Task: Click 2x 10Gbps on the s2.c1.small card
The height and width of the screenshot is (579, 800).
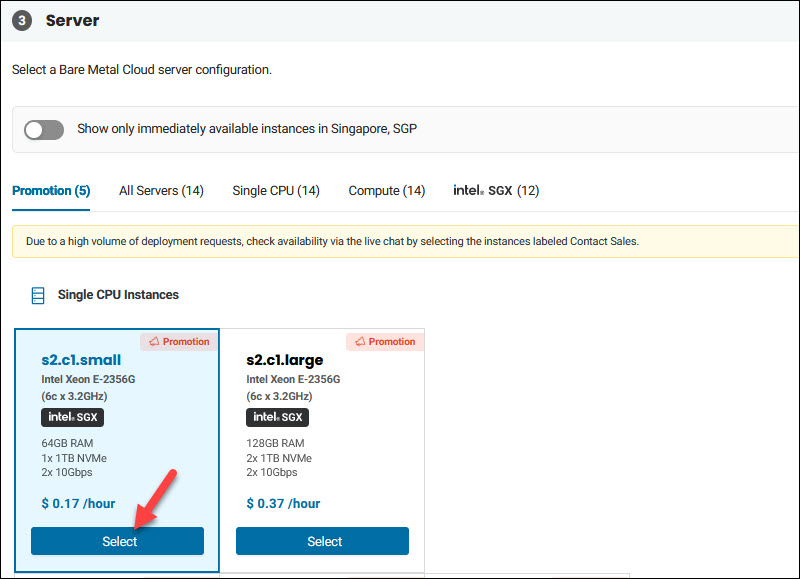Action: [x=67, y=472]
